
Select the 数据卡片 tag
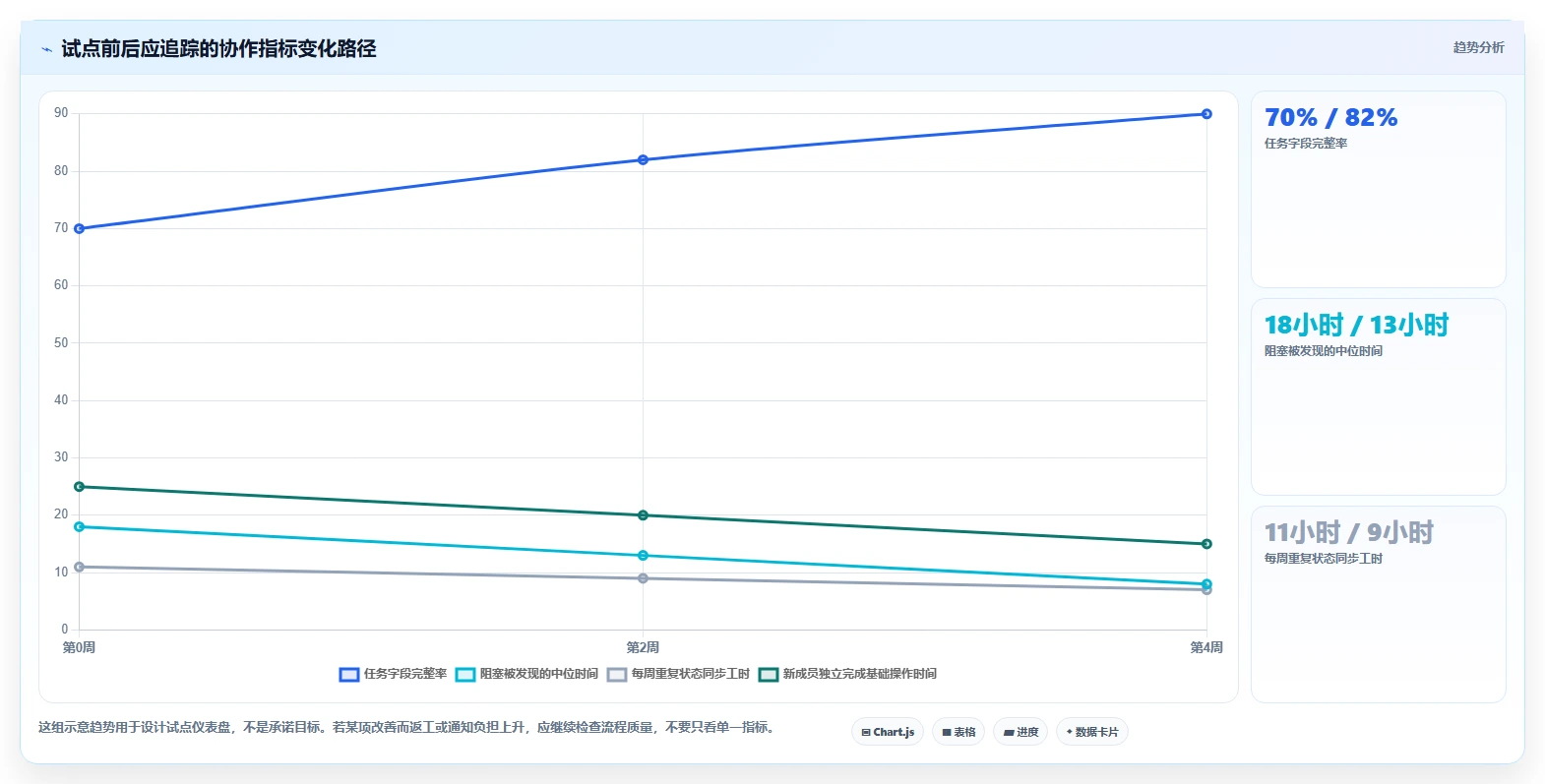point(1092,732)
